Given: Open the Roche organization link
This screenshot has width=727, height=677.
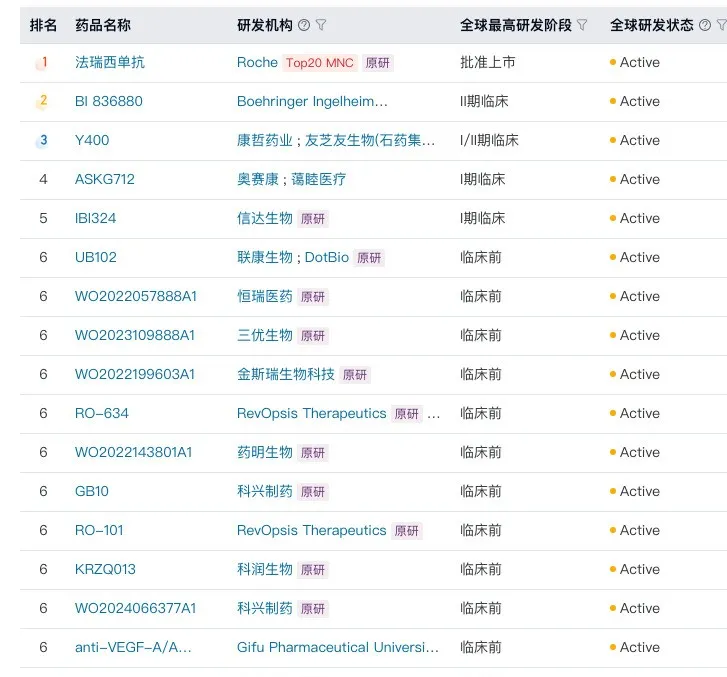Looking at the screenshot, I should tap(257, 62).
